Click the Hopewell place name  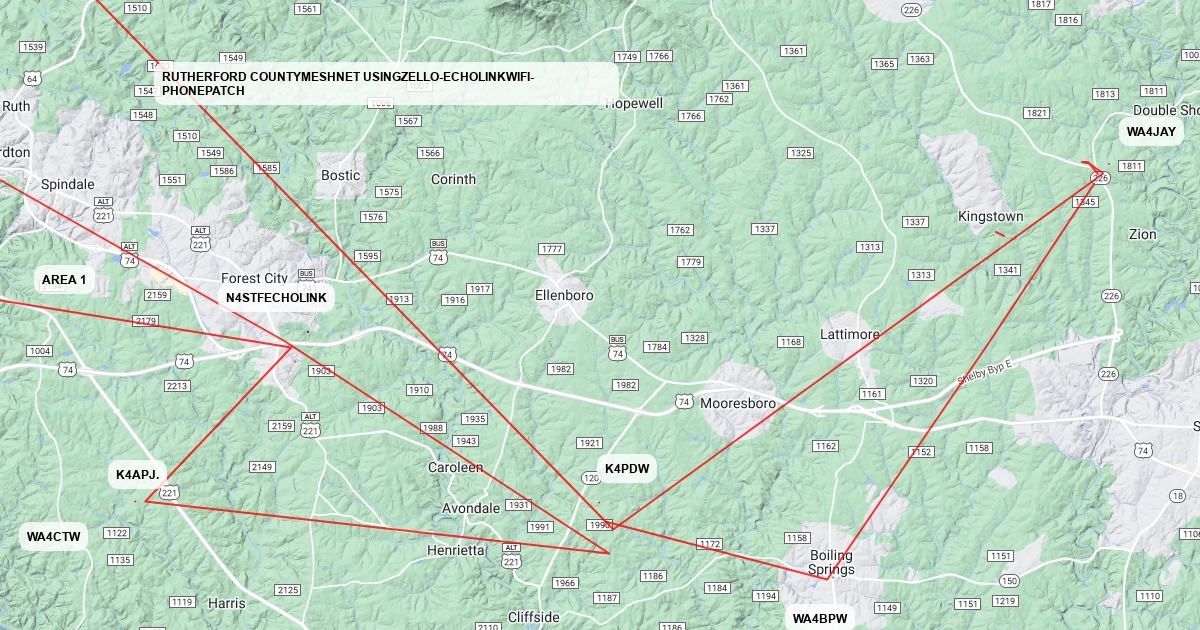point(634,104)
